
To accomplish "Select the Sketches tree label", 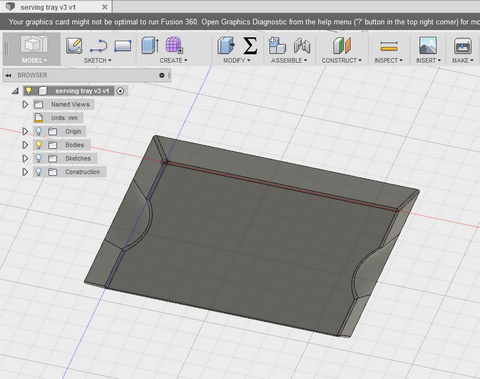I will (78, 158).
